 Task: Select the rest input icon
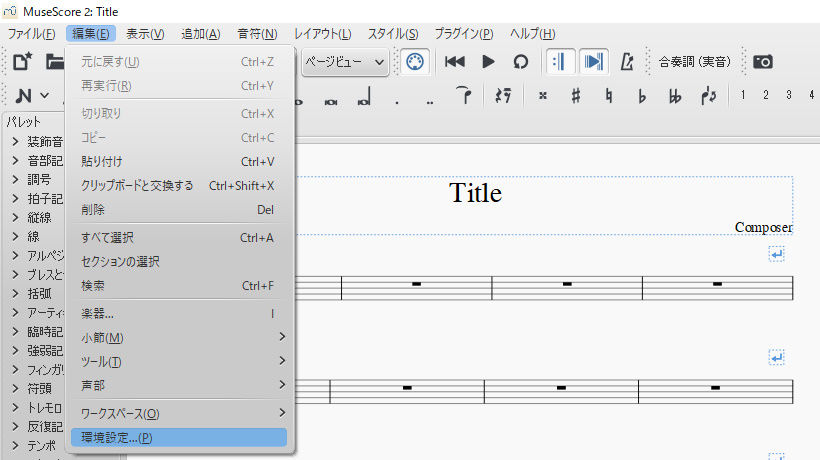[503, 95]
